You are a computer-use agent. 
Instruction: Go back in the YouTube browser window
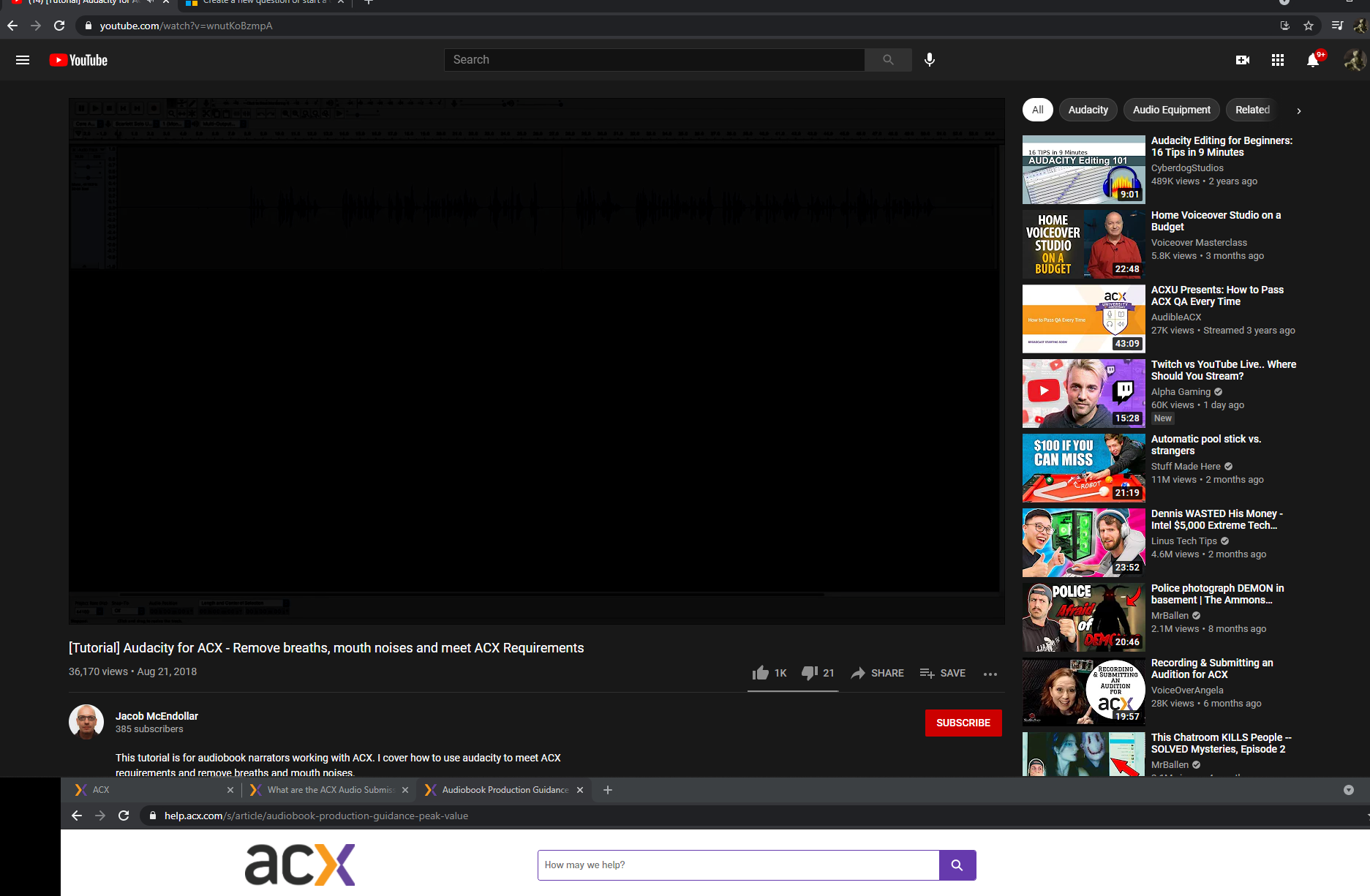pyautogui.click(x=12, y=26)
